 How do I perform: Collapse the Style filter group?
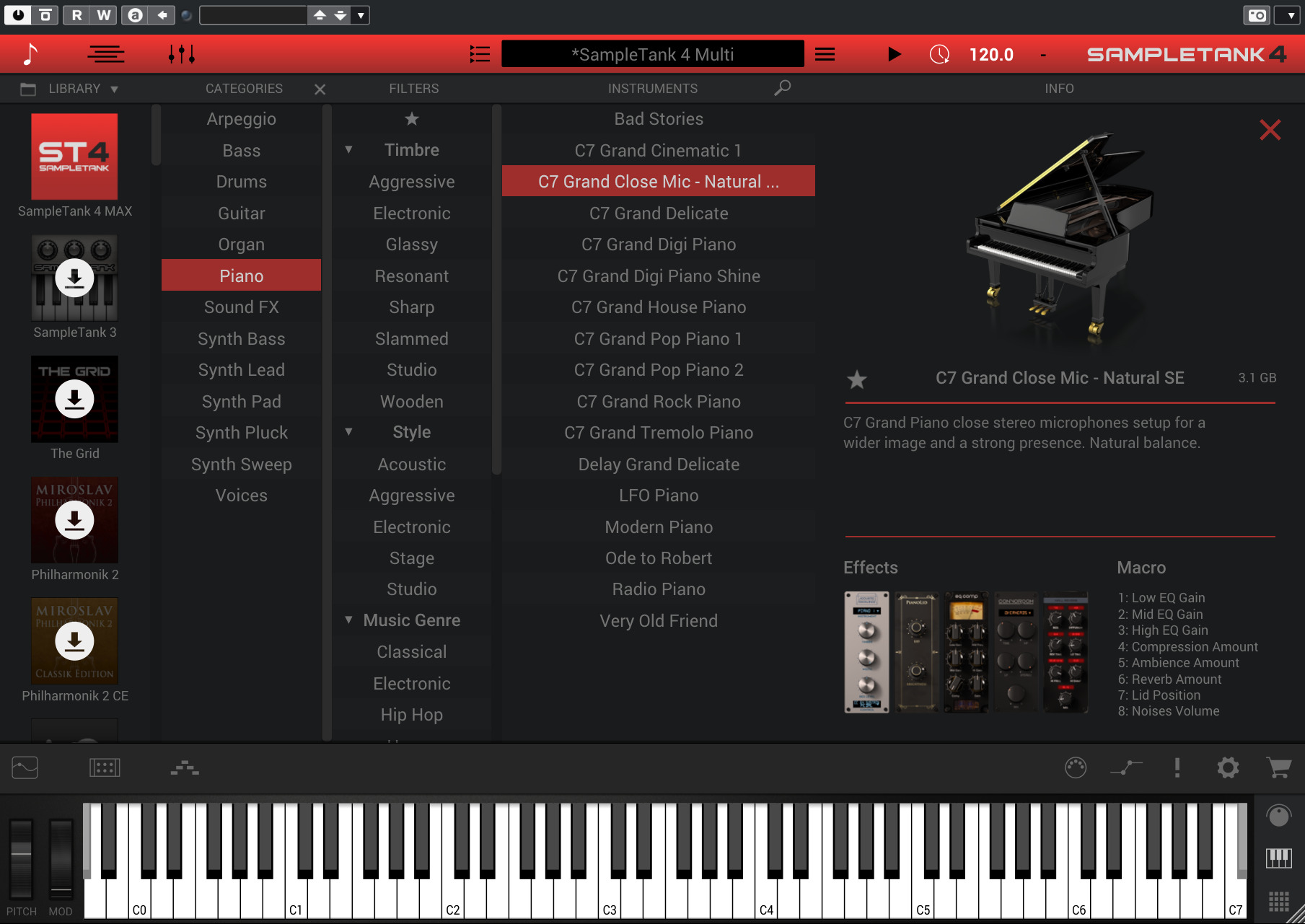348,432
